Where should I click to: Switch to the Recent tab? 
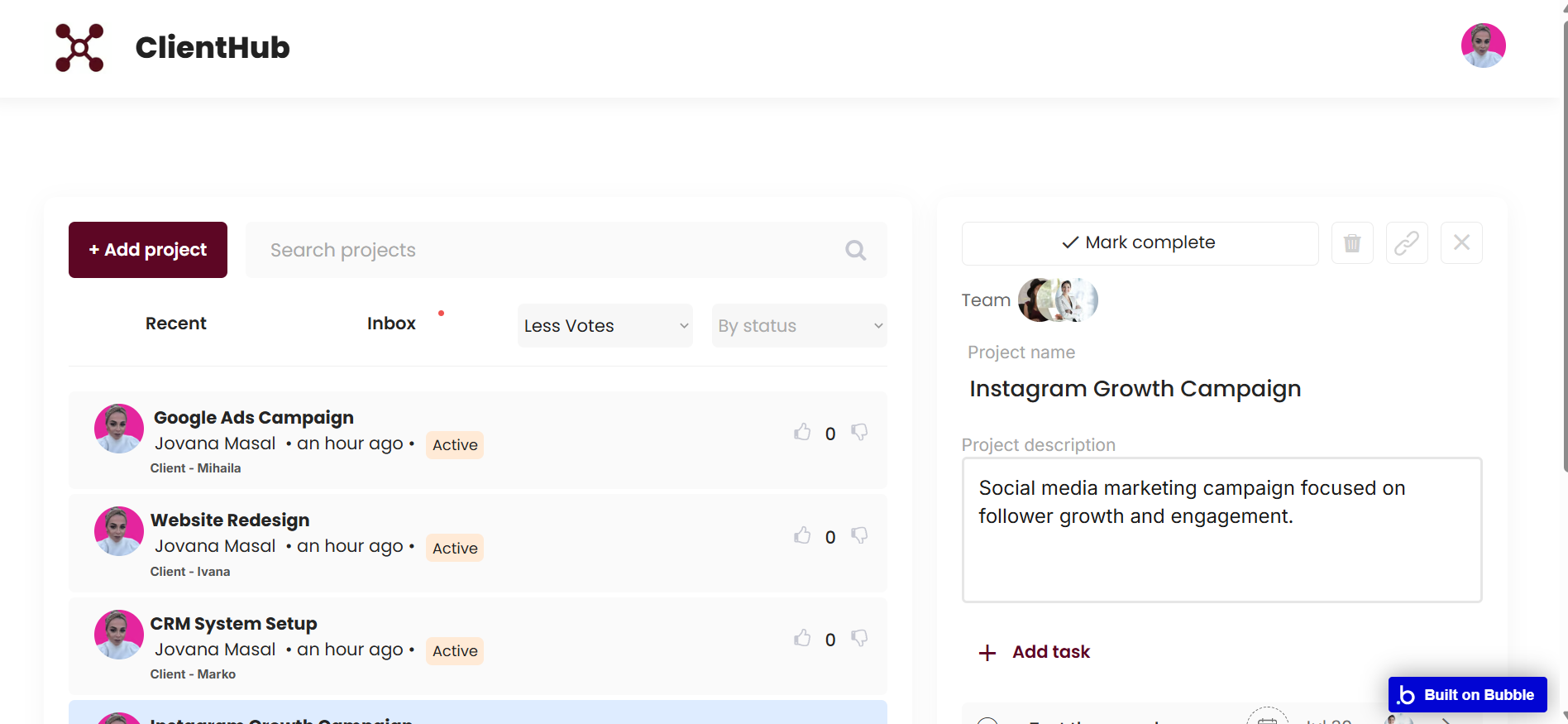pyautogui.click(x=175, y=323)
